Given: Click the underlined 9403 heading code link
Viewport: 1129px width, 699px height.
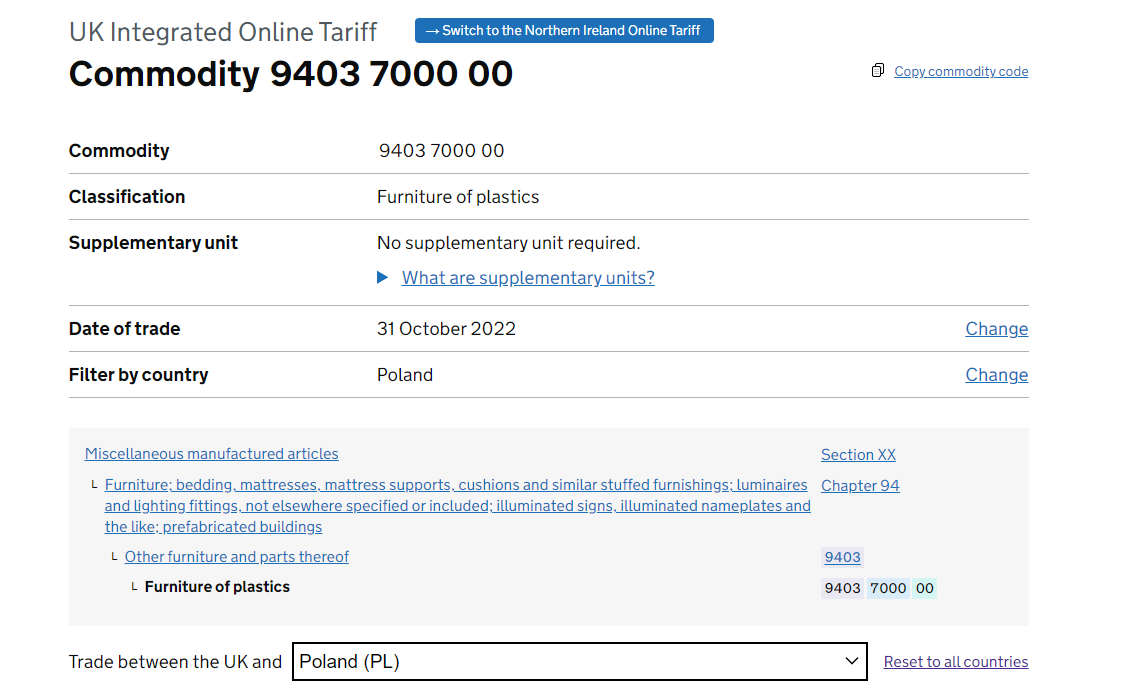Looking at the screenshot, I should coord(842,558).
